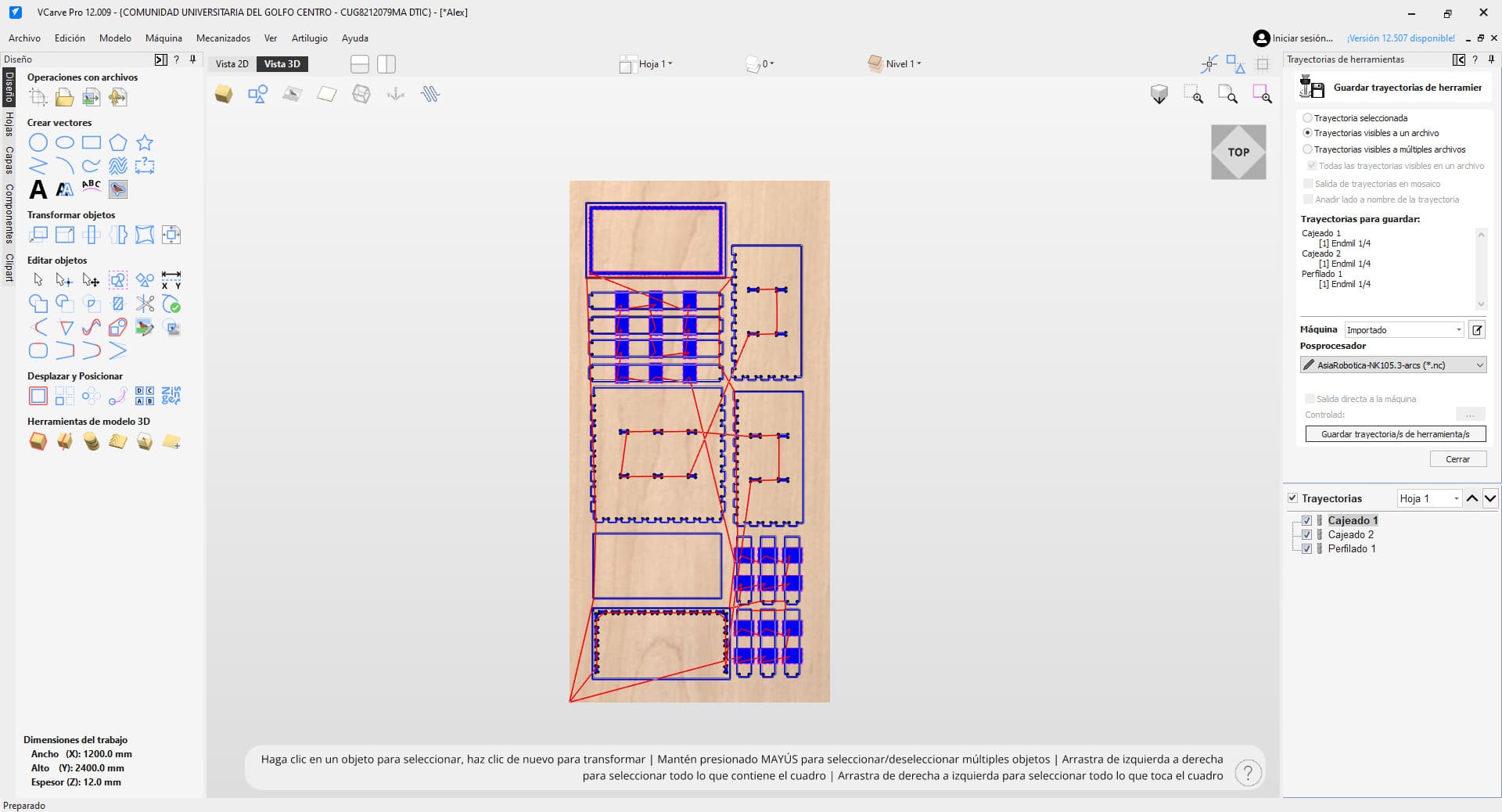
Task: Switch to the Hojas side tab
Action: pyautogui.click(x=9, y=124)
